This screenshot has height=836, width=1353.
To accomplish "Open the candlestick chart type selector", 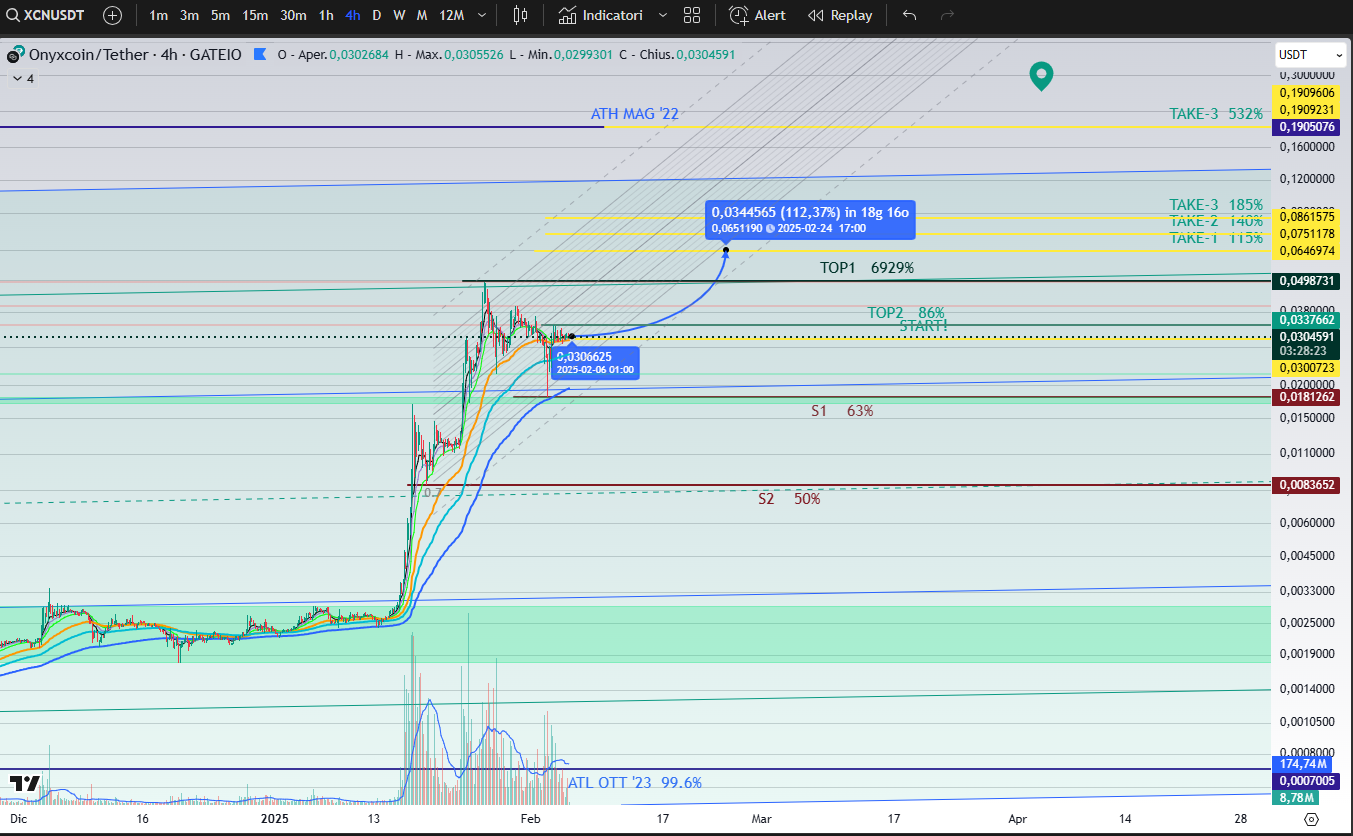I will tap(519, 15).
